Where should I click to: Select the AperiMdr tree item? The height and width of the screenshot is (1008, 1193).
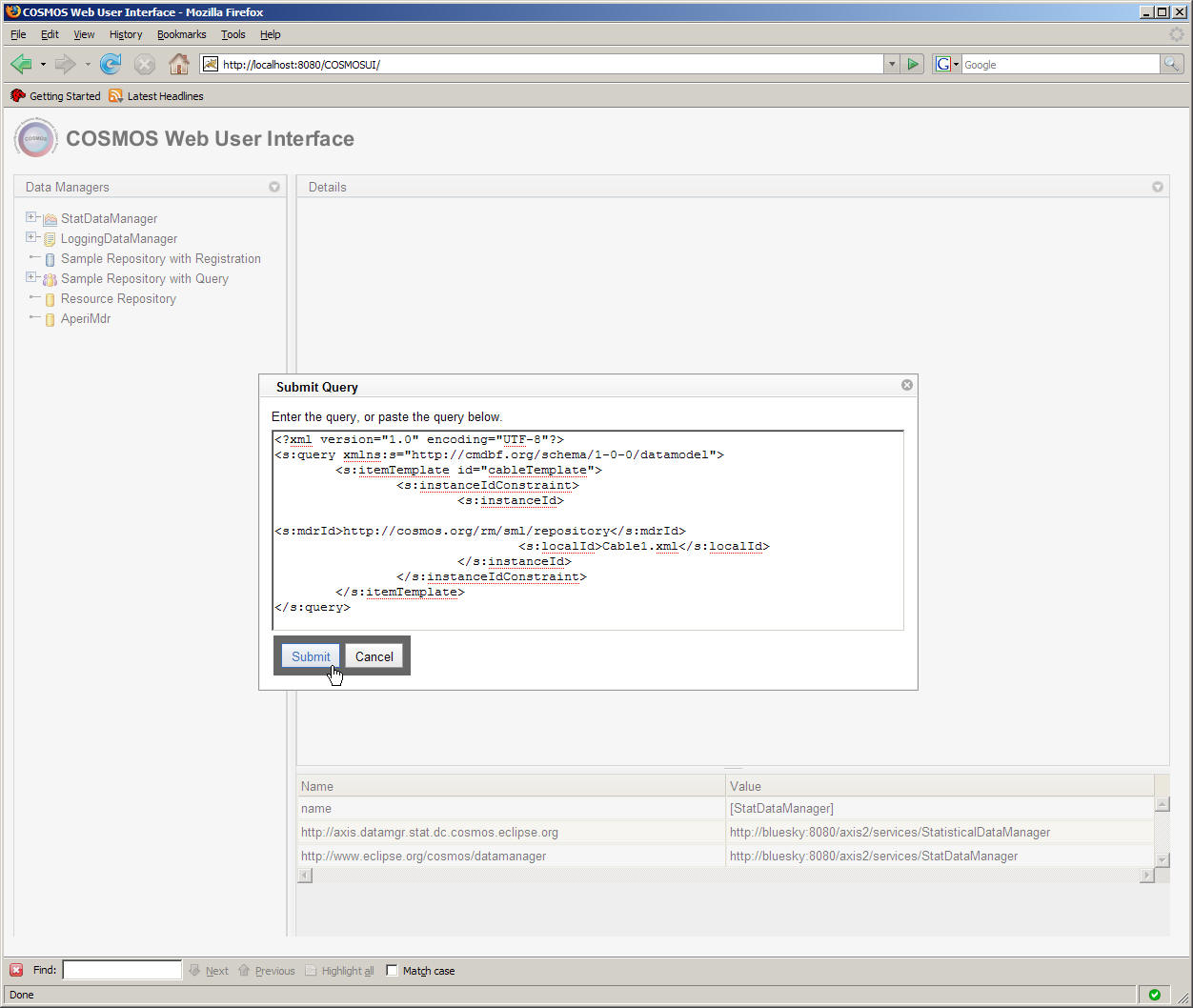[x=86, y=319]
